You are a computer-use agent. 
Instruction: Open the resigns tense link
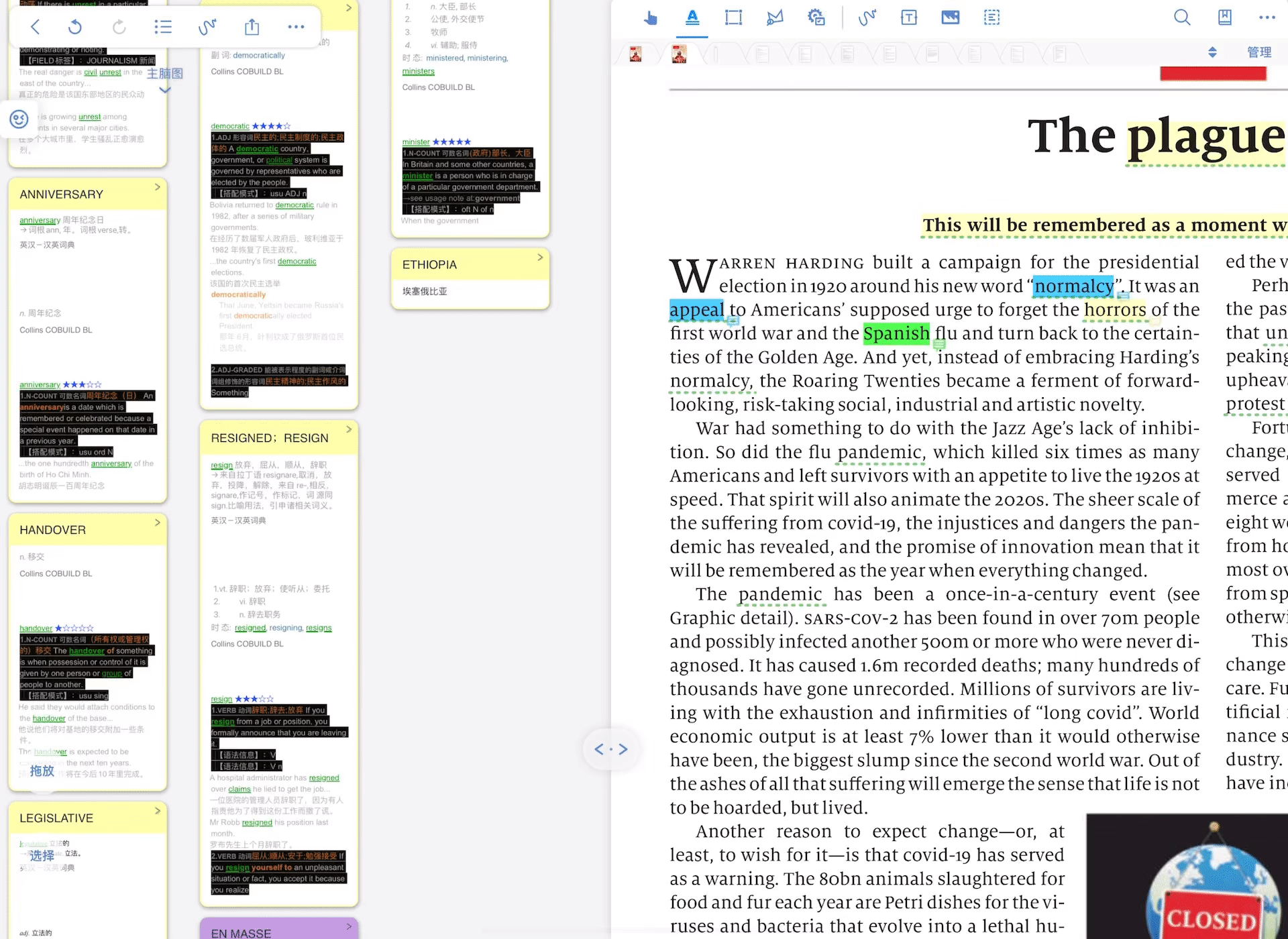tap(319, 628)
